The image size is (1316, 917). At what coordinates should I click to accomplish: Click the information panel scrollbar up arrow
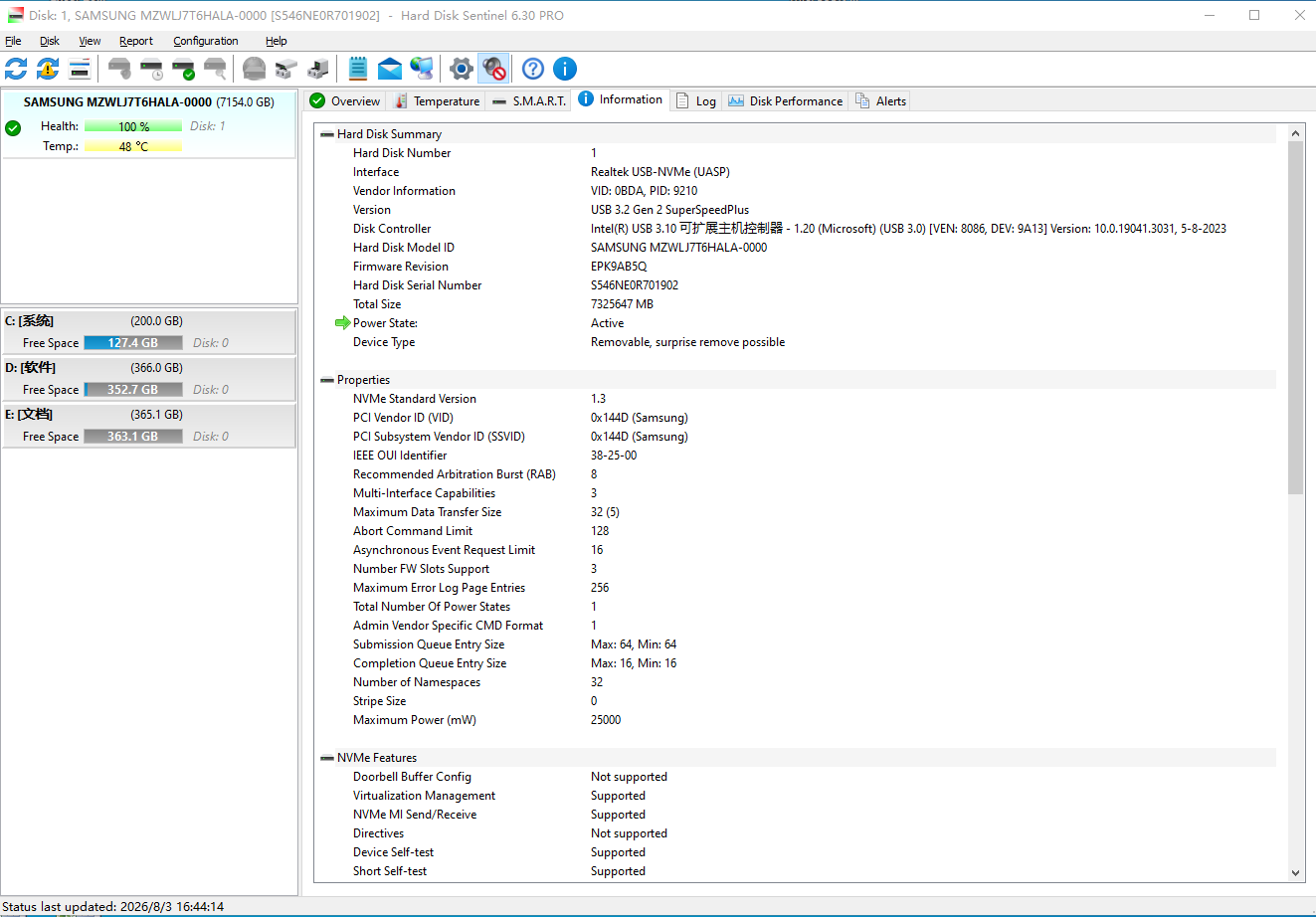[1295, 133]
